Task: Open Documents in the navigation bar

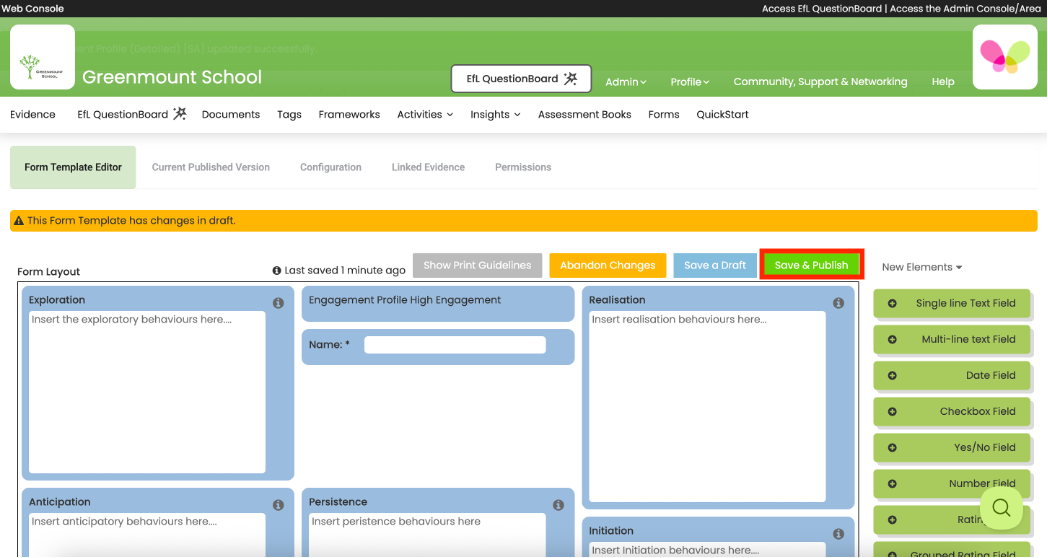Action: point(231,114)
